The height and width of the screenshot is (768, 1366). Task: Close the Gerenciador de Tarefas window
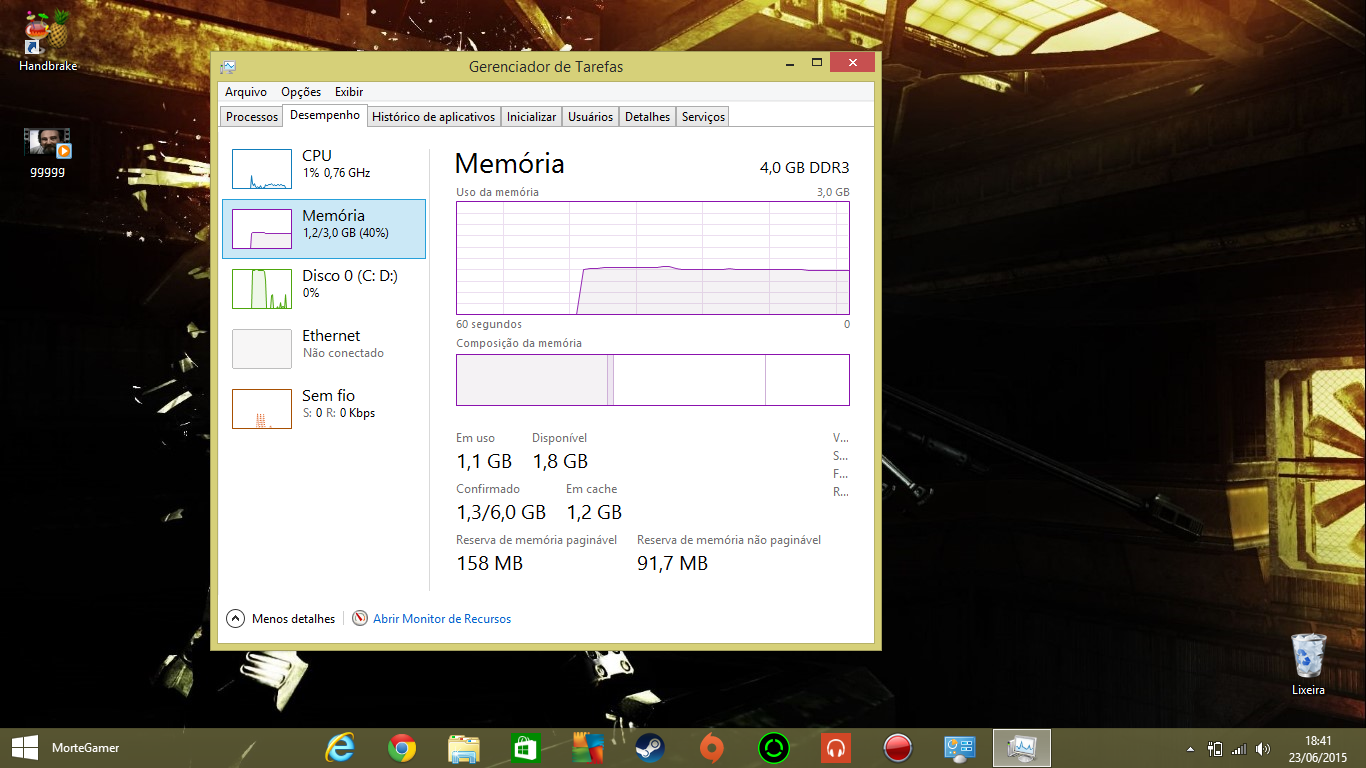click(853, 63)
